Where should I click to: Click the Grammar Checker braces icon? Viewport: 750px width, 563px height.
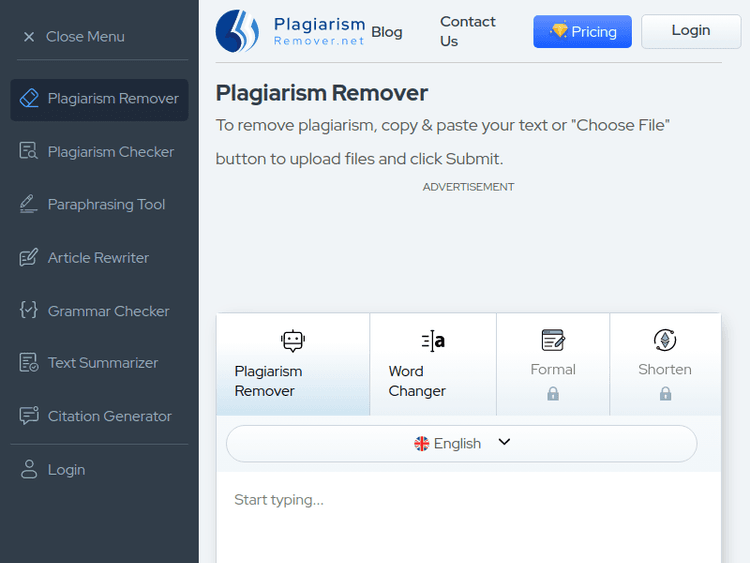[28, 310]
